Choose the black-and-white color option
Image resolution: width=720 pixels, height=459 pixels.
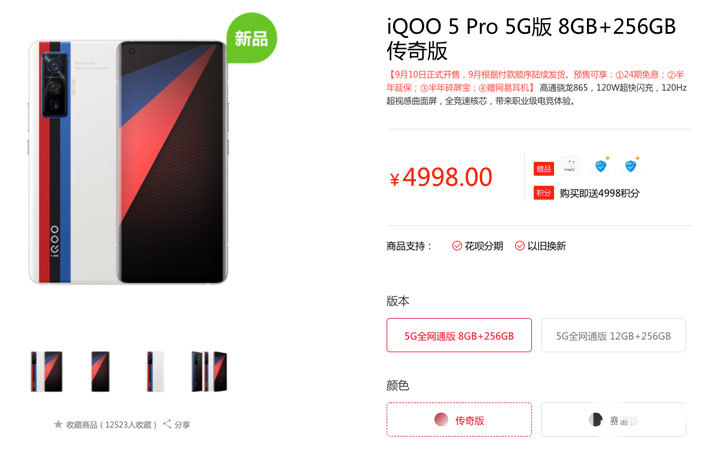pos(613,420)
